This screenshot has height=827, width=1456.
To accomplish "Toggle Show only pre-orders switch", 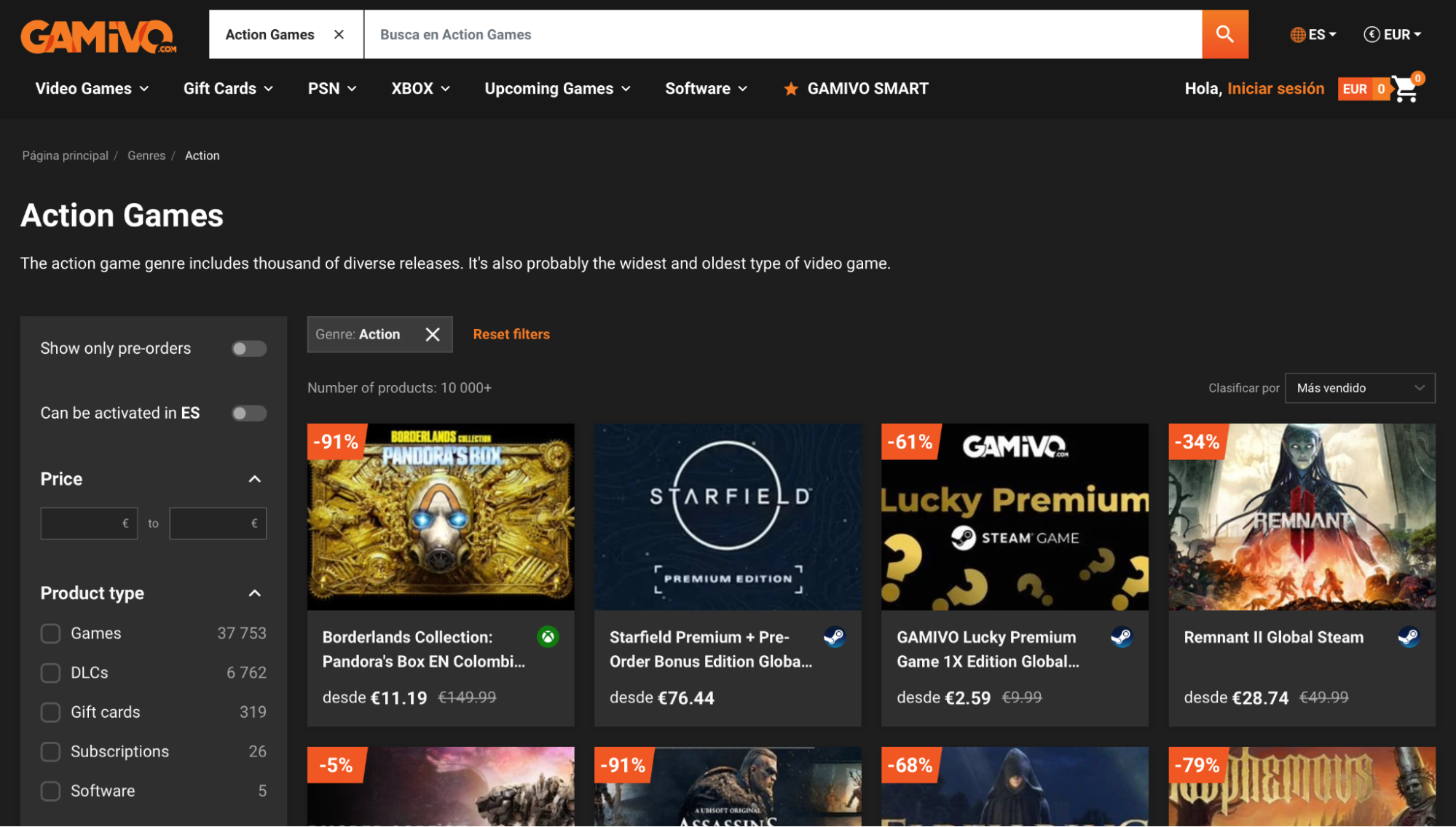I will point(248,349).
